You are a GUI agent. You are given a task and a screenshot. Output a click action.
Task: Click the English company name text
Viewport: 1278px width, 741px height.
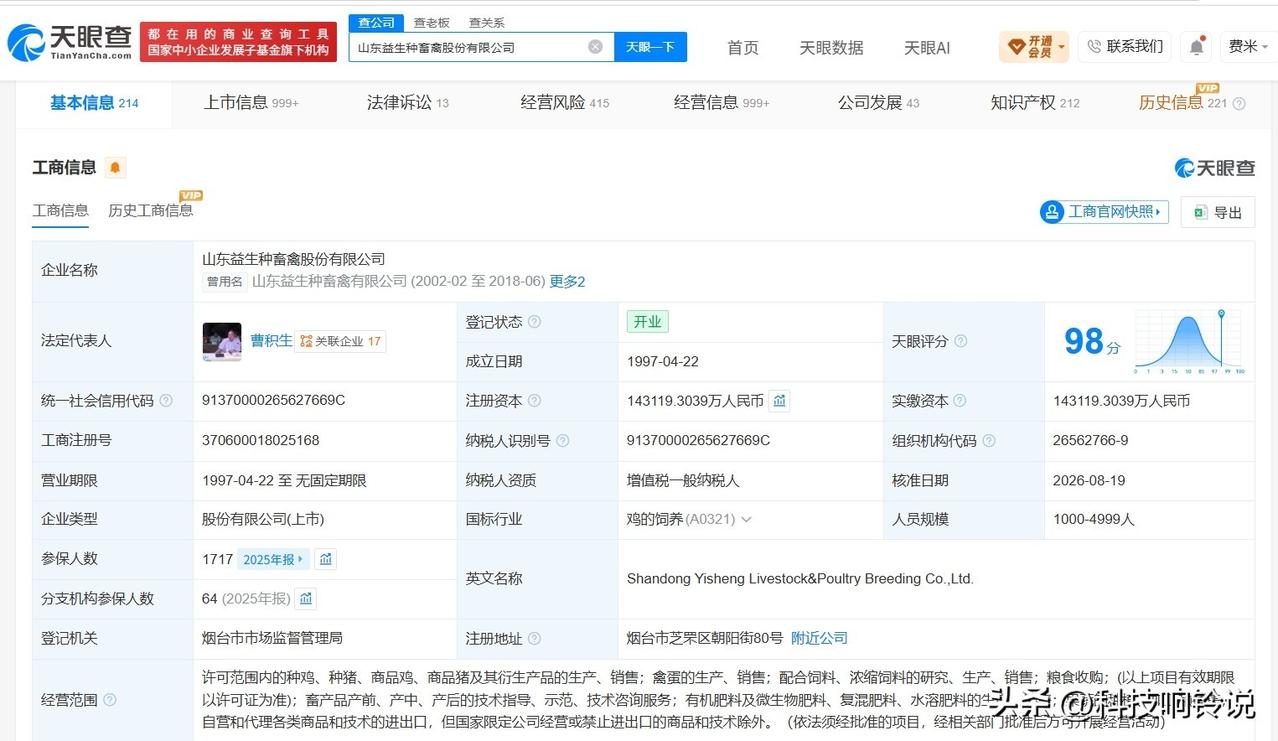800,579
